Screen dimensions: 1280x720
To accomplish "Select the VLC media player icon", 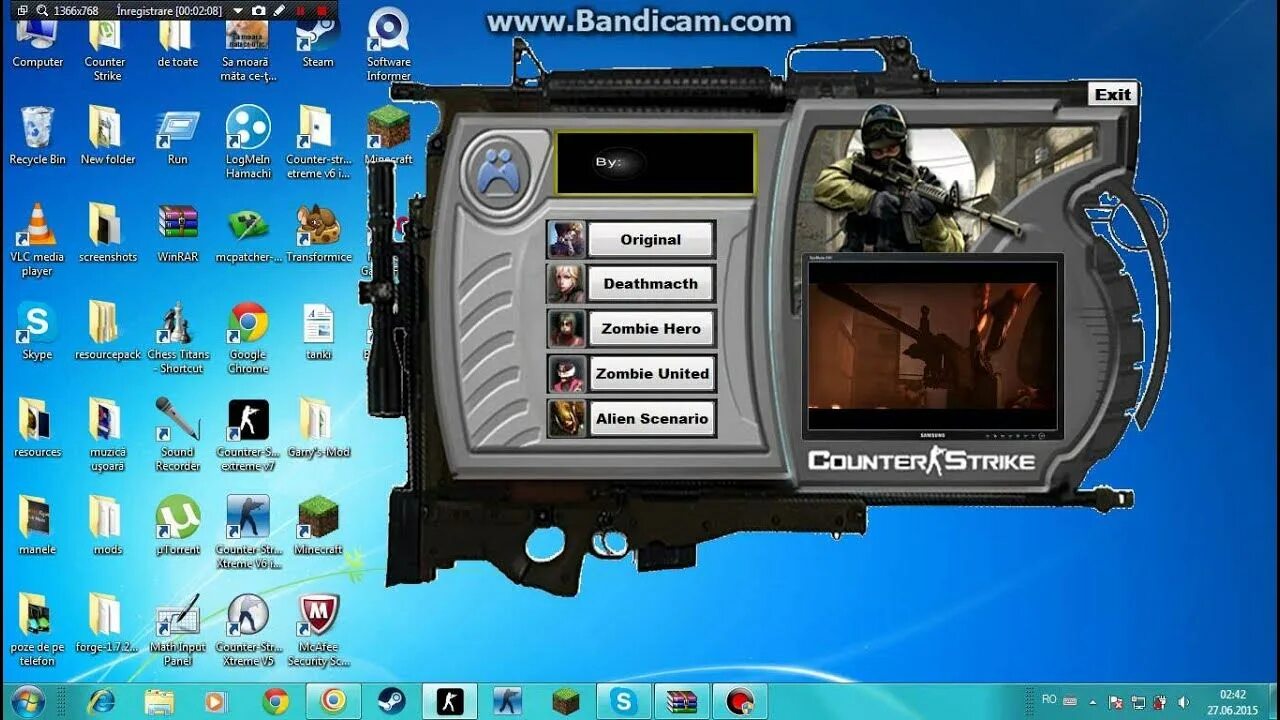I will (x=37, y=240).
